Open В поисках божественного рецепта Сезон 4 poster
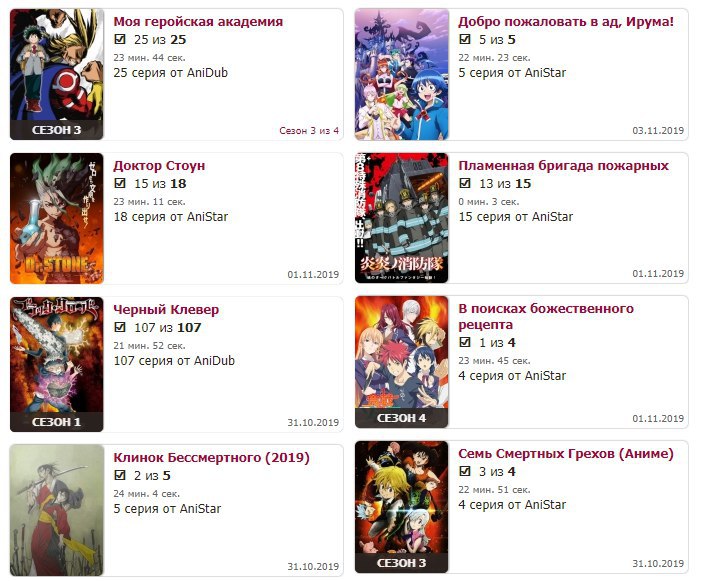The image size is (713, 581). click(402, 362)
